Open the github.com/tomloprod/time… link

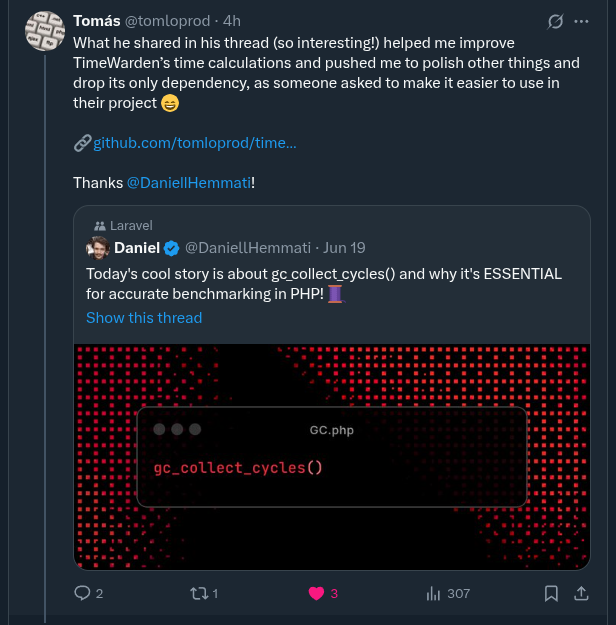coord(194,143)
